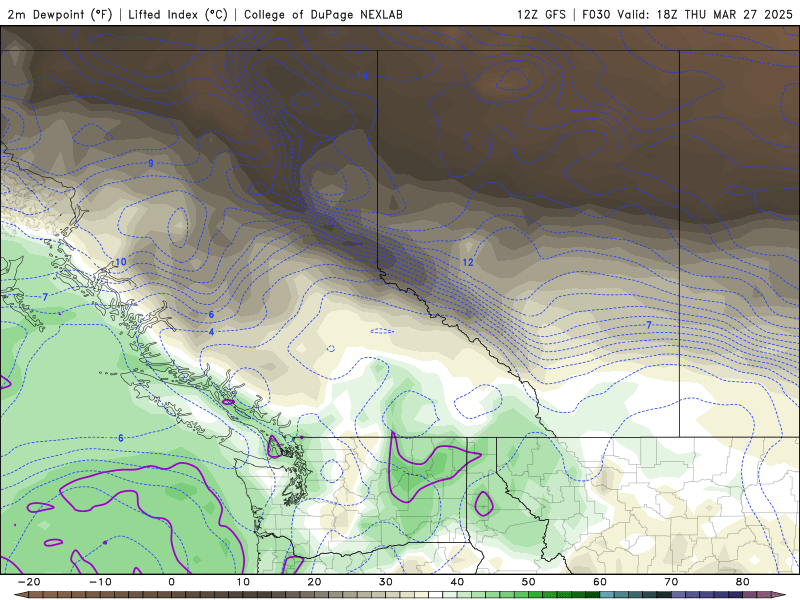Click the colorbar tick label 60
The width and height of the screenshot is (800, 600).
(600, 582)
